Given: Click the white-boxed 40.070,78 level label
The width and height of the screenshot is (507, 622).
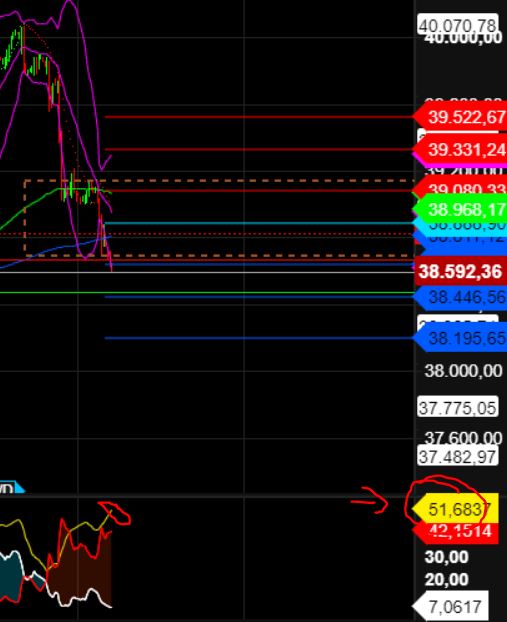Looking at the screenshot, I should [x=457, y=25].
